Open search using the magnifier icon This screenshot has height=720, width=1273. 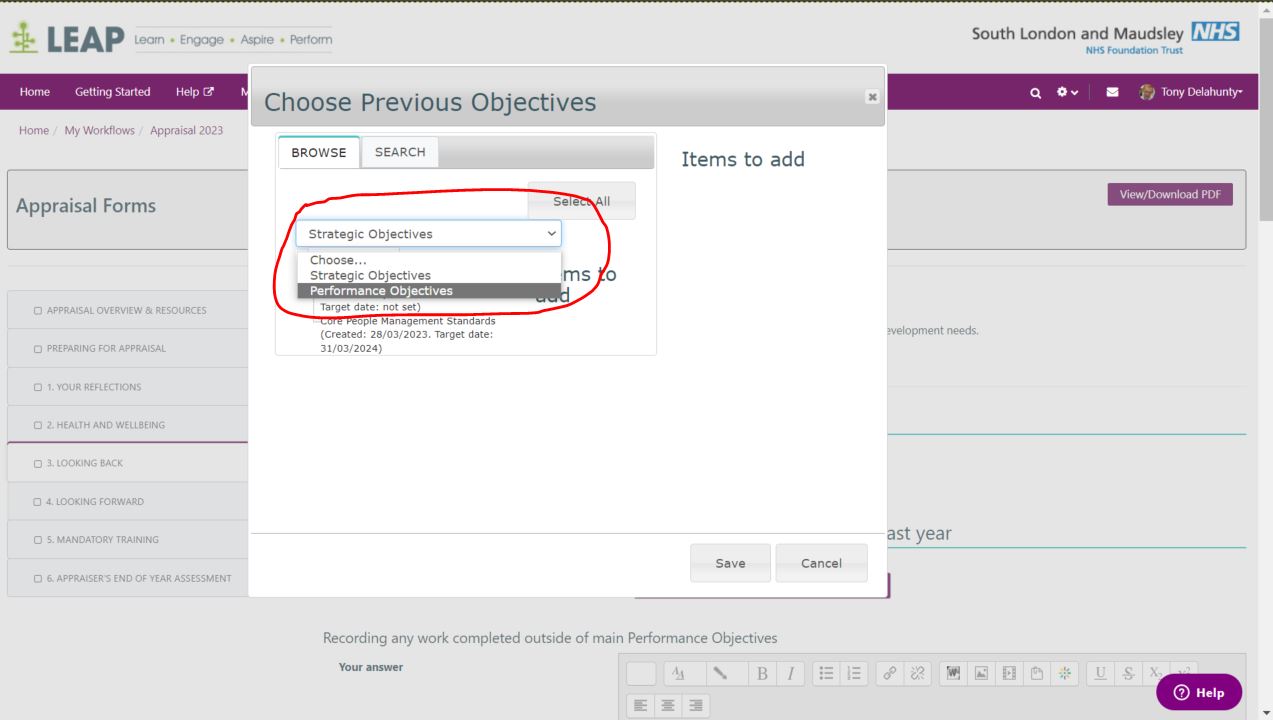(1034, 91)
